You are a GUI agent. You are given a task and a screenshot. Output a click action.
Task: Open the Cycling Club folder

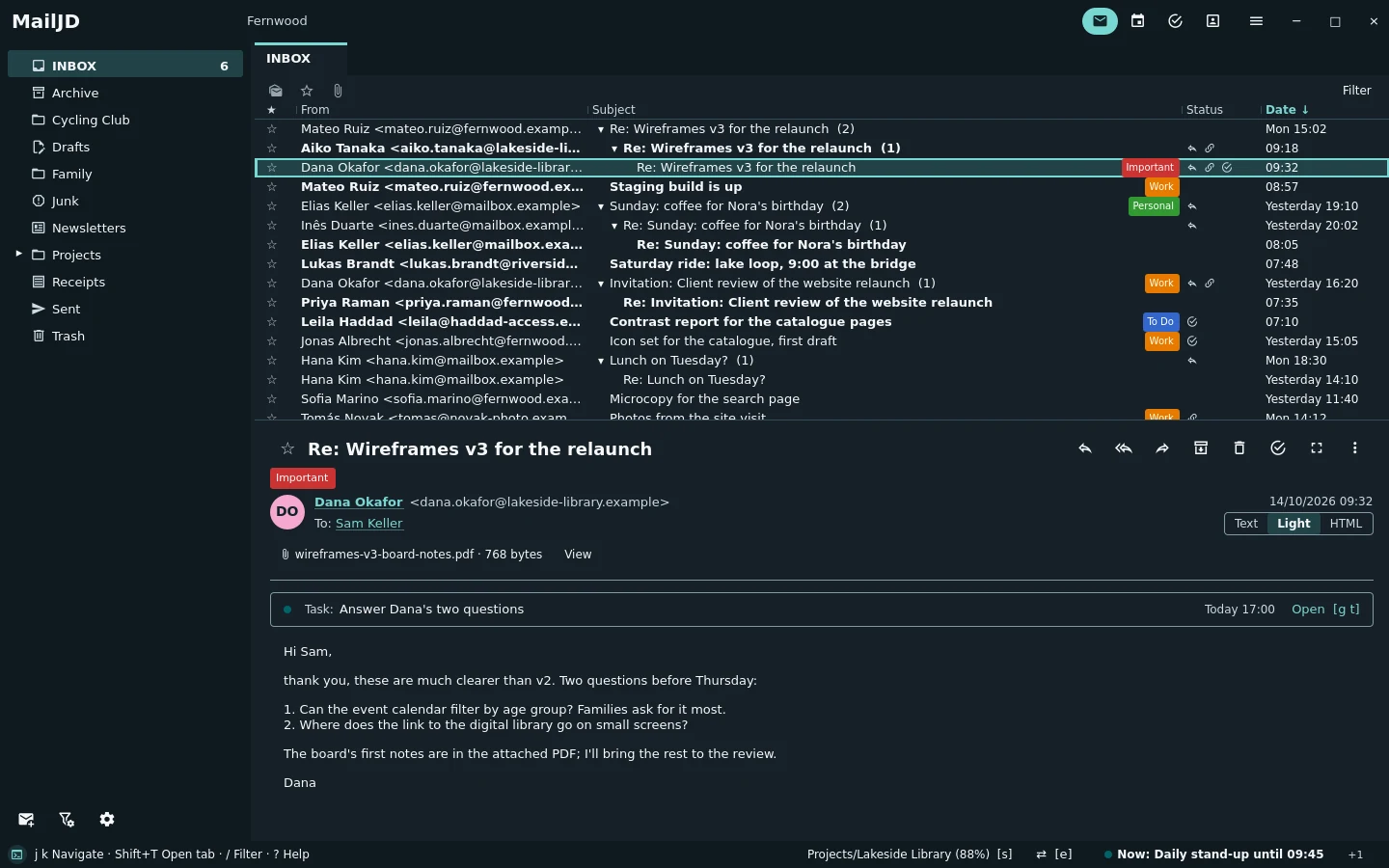pos(125,120)
